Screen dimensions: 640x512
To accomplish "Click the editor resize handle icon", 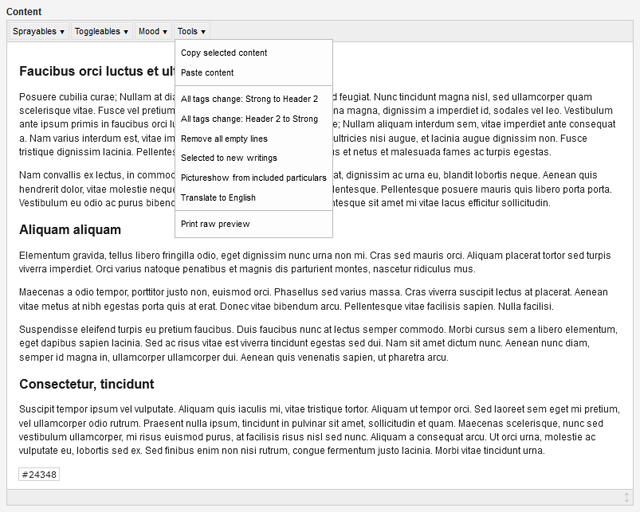I will tap(627, 497).
